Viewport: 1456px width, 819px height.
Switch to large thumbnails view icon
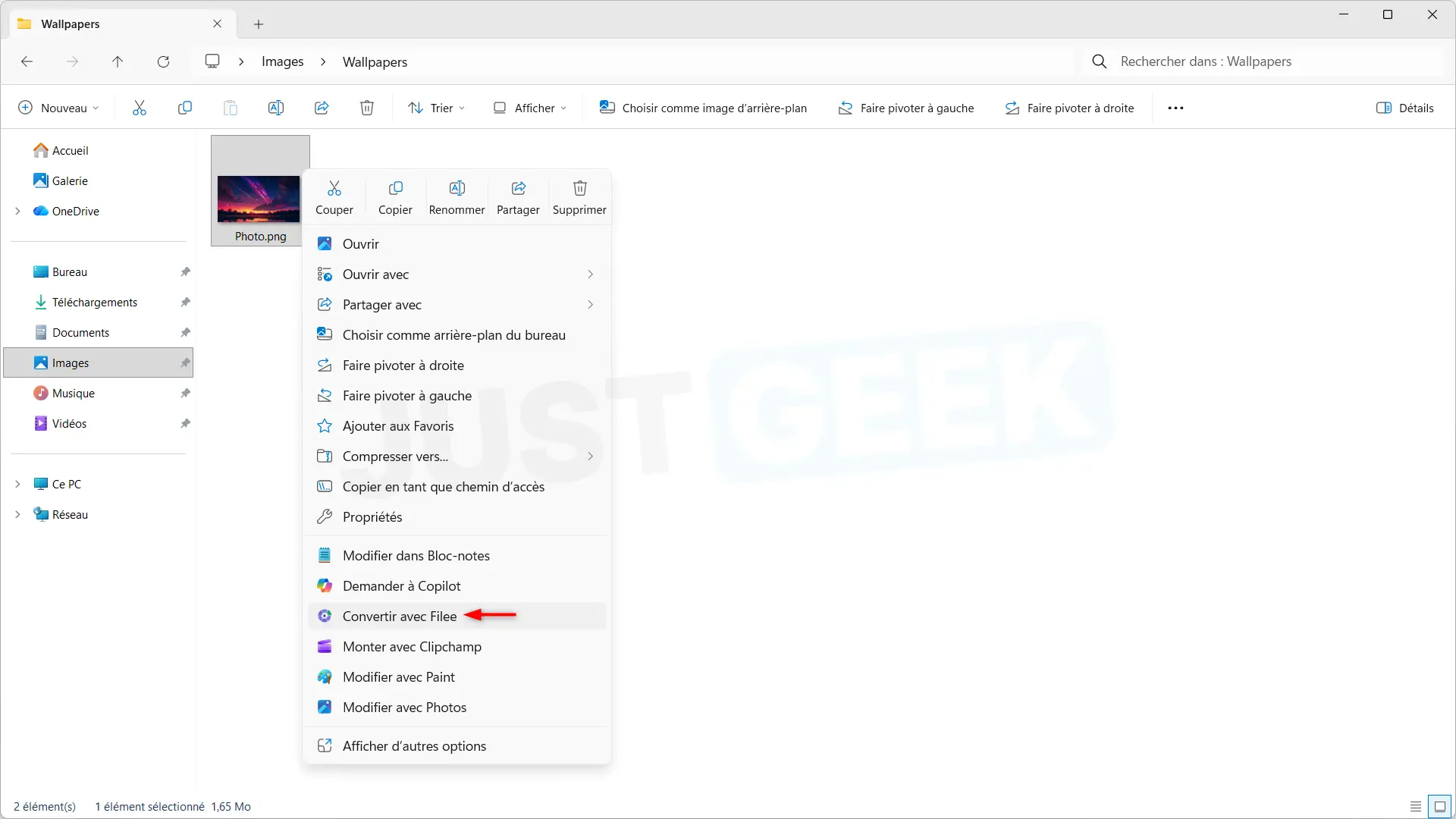[x=1440, y=806]
